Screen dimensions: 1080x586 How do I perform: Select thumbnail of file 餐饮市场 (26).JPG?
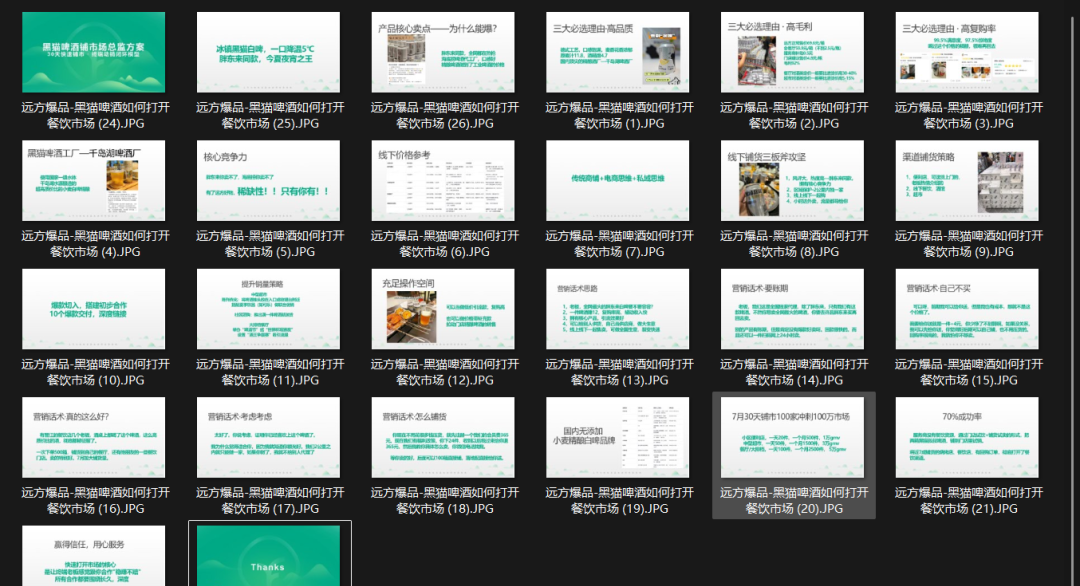click(x=443, y=52)
